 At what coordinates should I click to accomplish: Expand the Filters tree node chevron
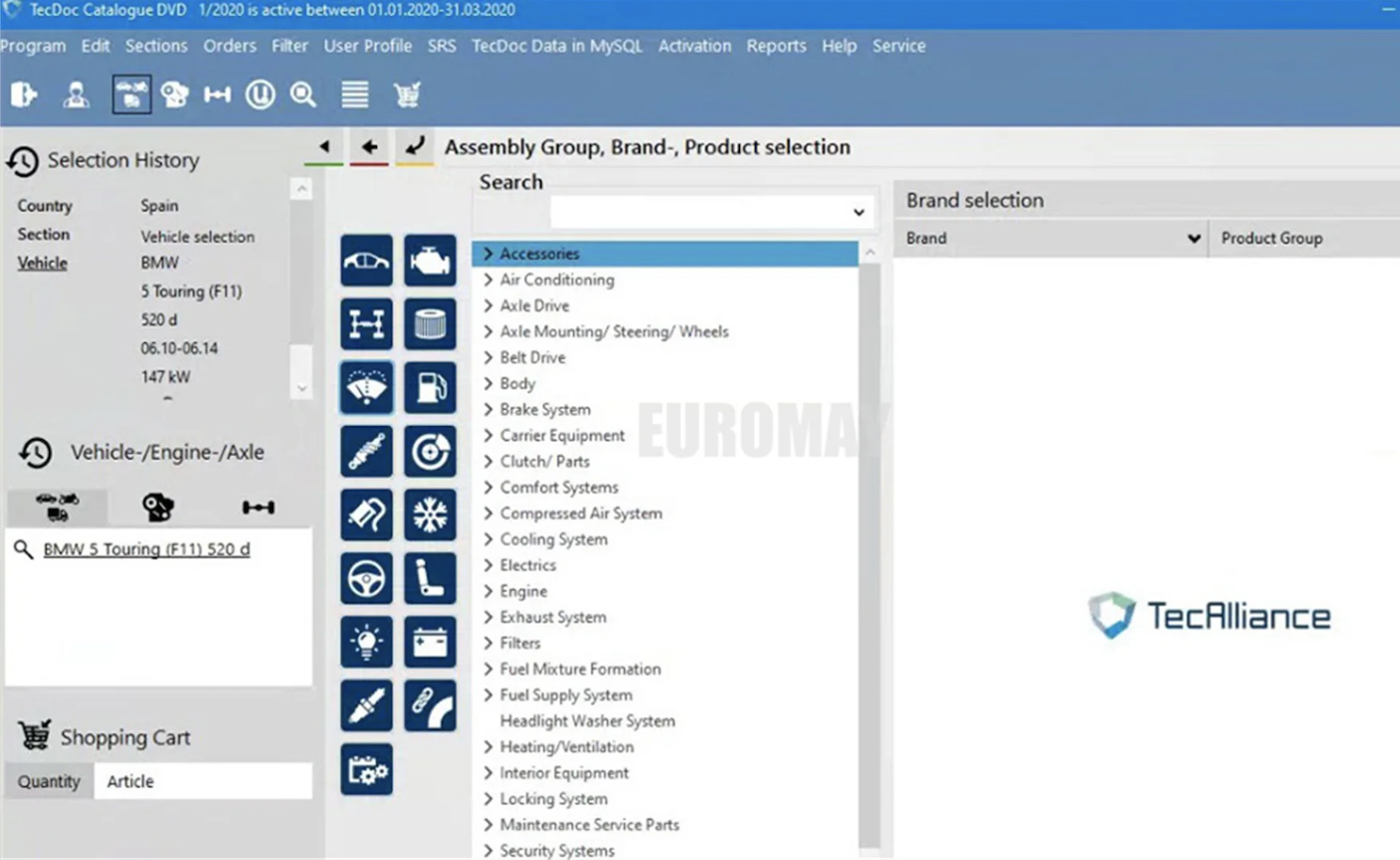tap(488, 643)
